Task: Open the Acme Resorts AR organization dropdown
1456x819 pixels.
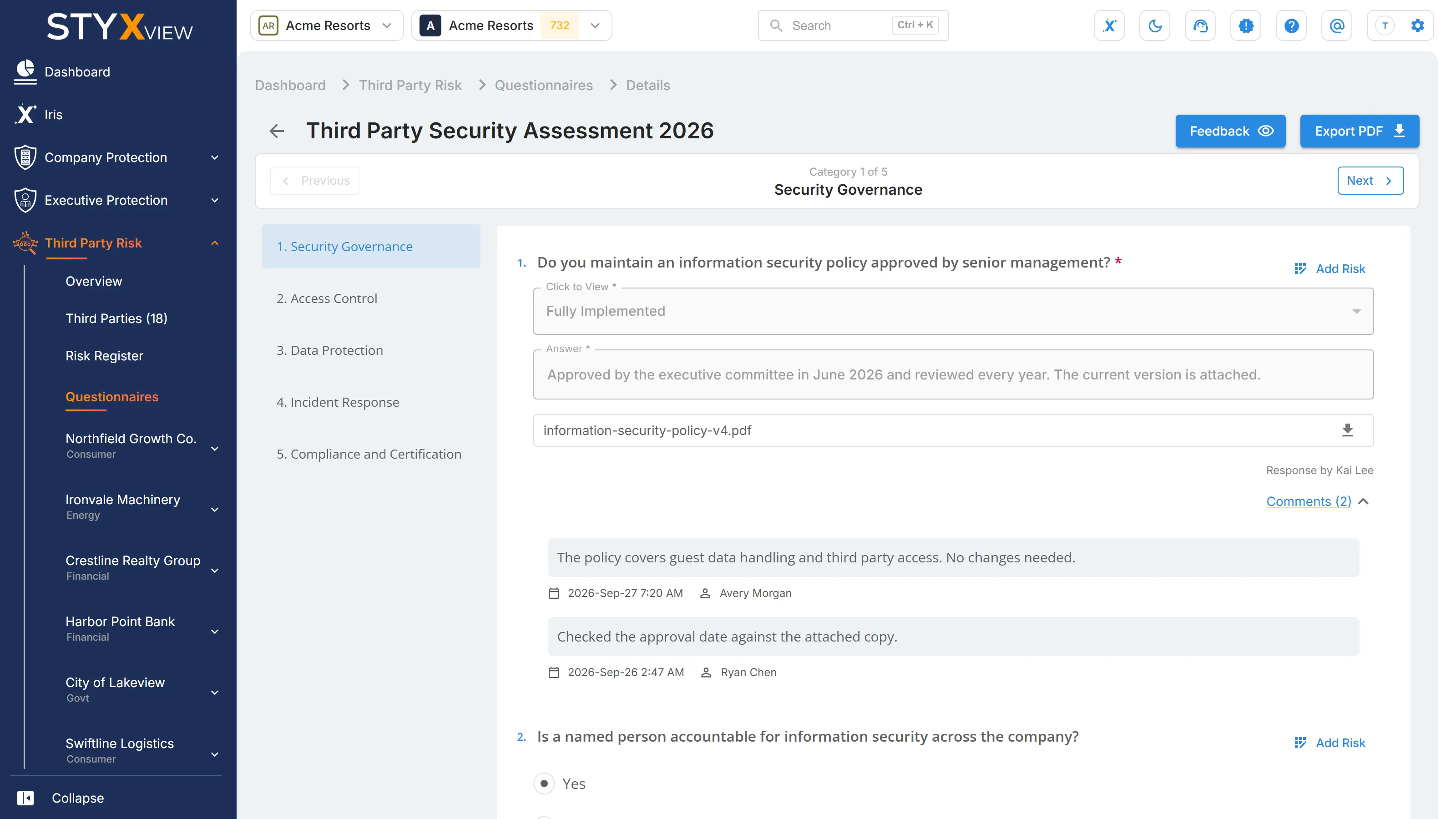Action: coord(327,25)
